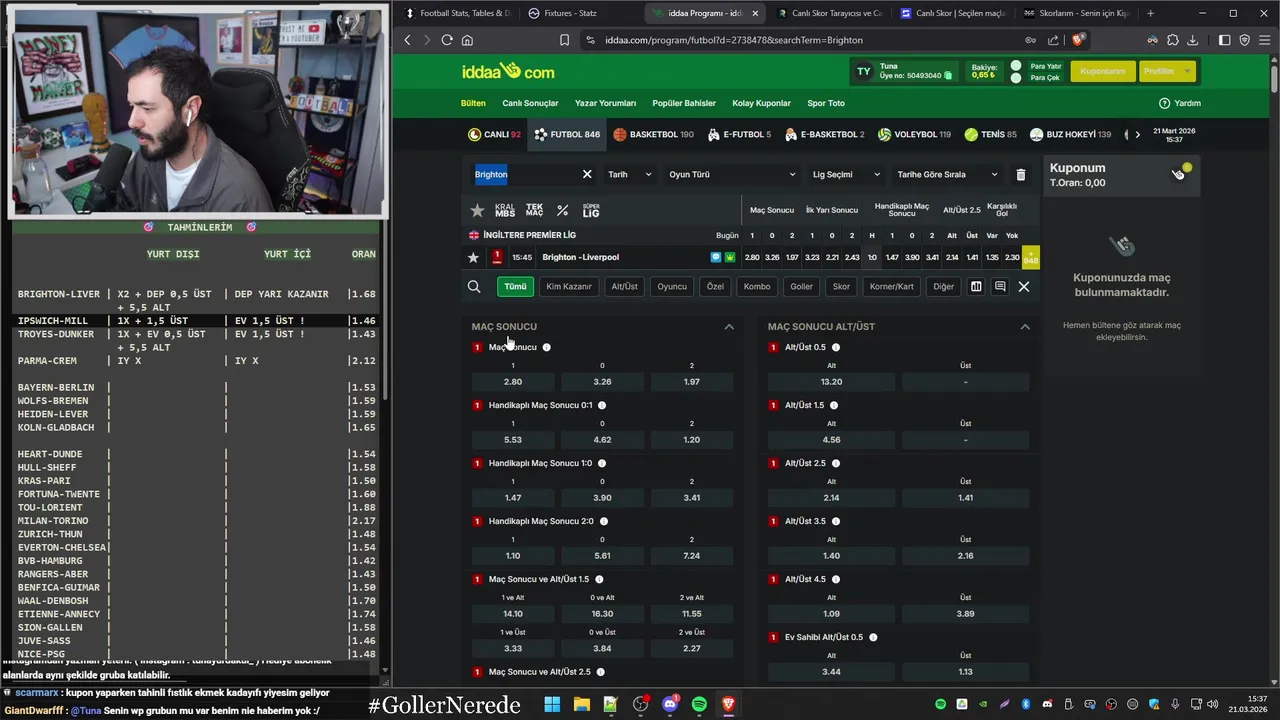This screenshot has height=720, width=1280.
Task: Show more sports with right arrow
Action: (1137, 134)
